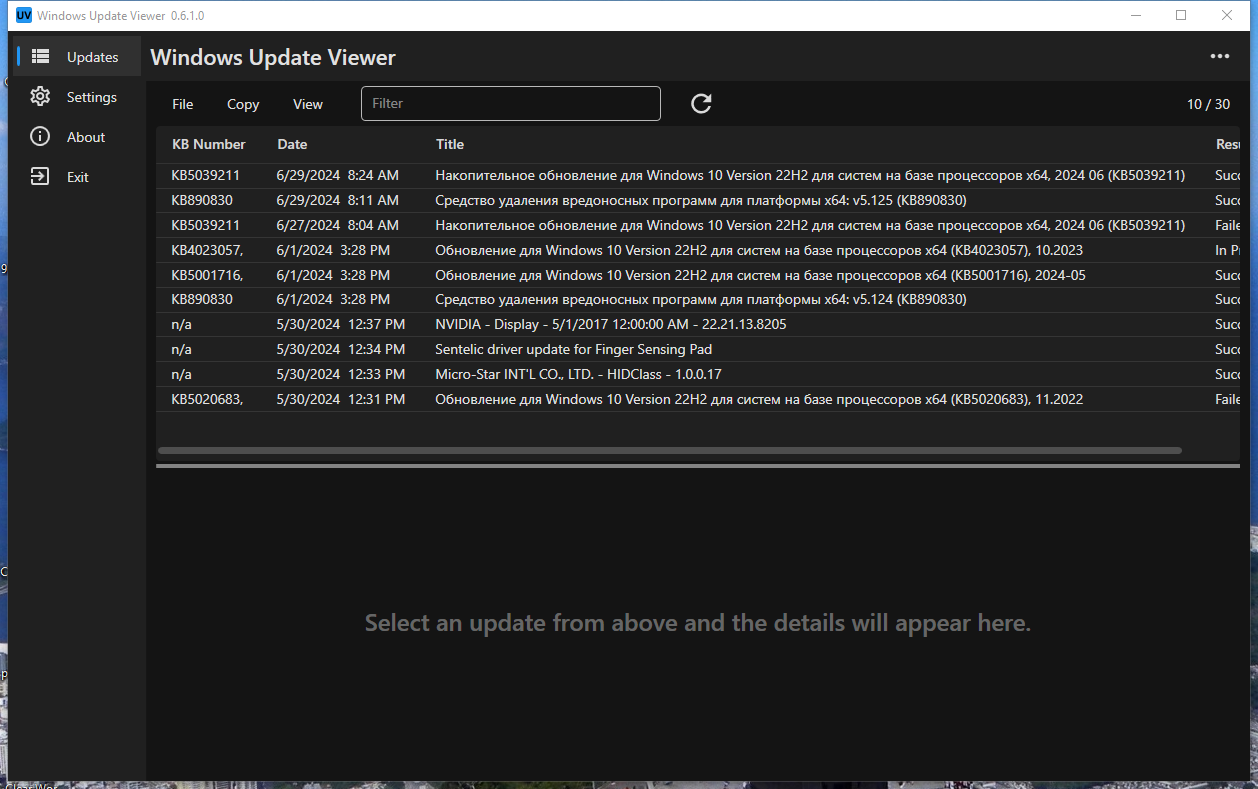Sort by Title column header
Viewport: 1258px width, 789px height.
point(450,144)
